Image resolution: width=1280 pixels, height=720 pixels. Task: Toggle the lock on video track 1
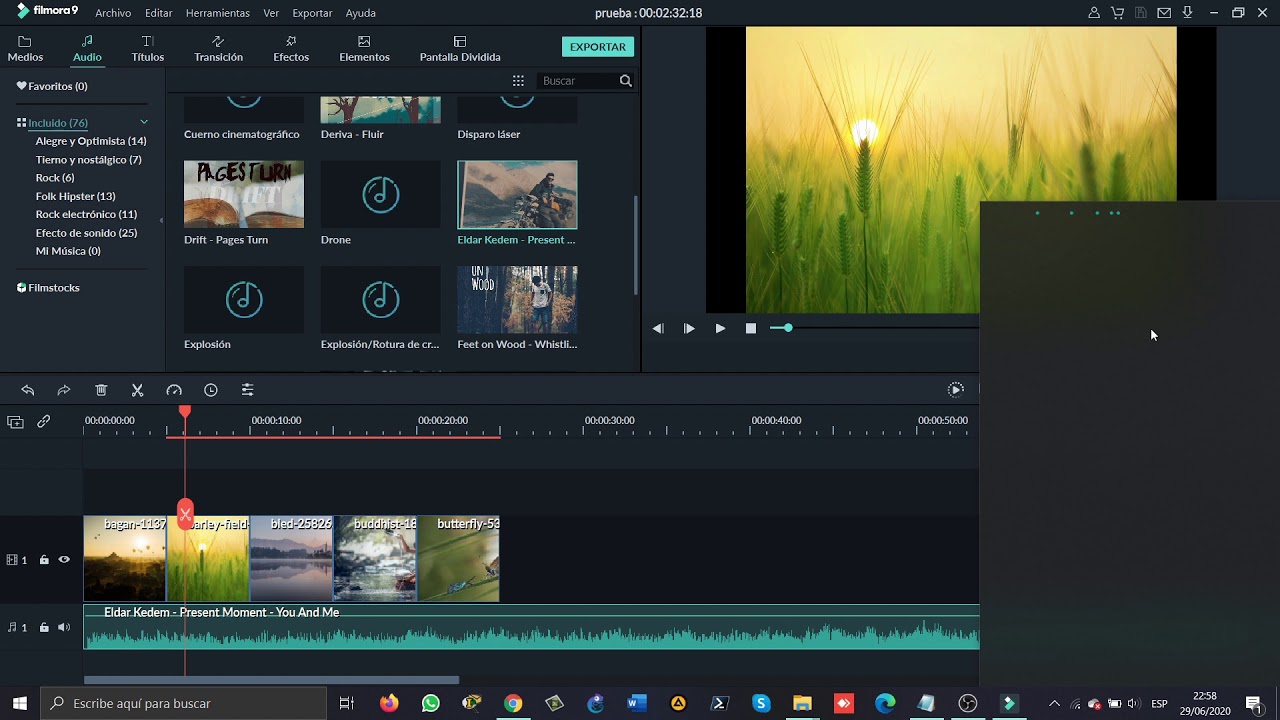44,560
